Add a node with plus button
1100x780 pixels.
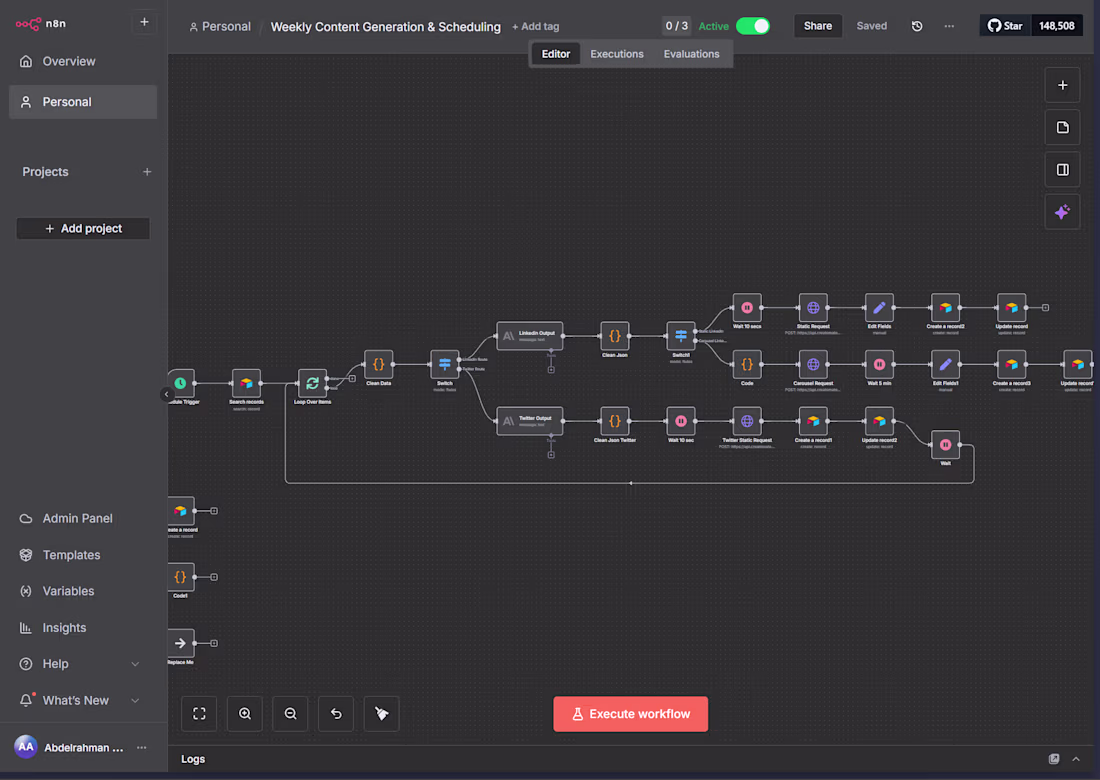[1062, 85]
